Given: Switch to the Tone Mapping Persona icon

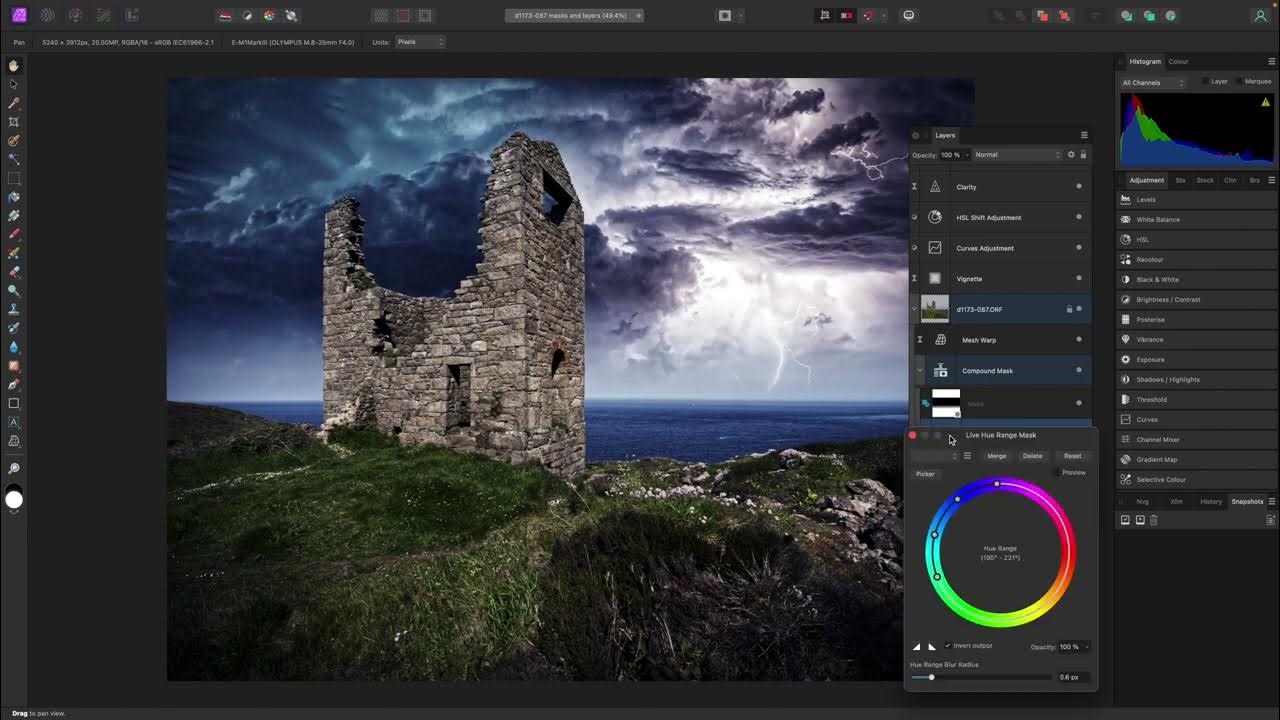Looking at the screenshot, I should pos(104,16).
